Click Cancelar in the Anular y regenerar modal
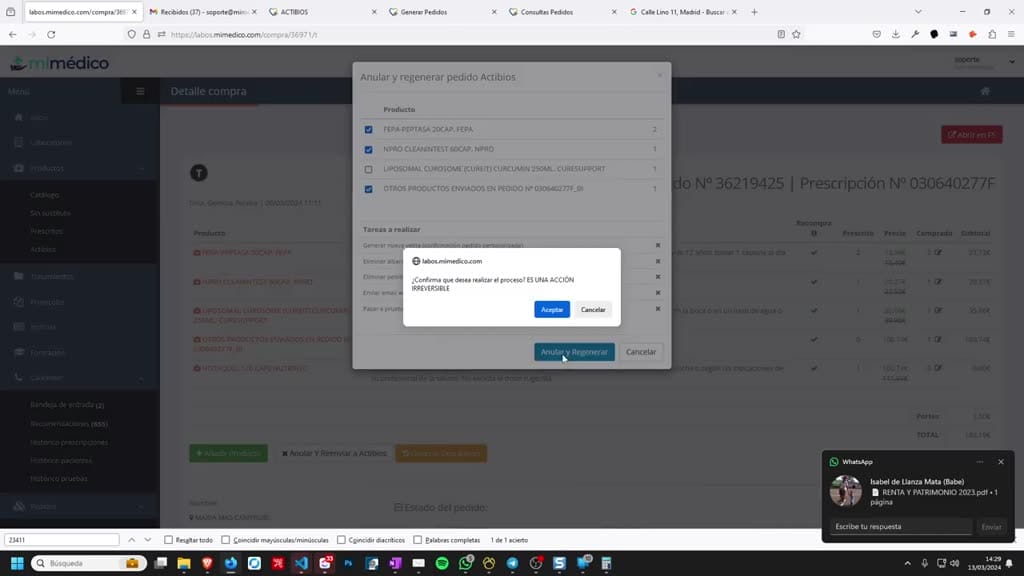 tap(641, 352)
